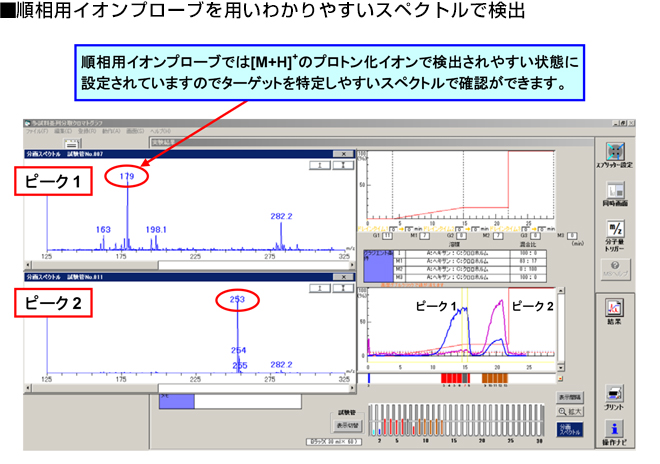
Task: Close the tube No.007 spectrum window
Action: (343, 154)
